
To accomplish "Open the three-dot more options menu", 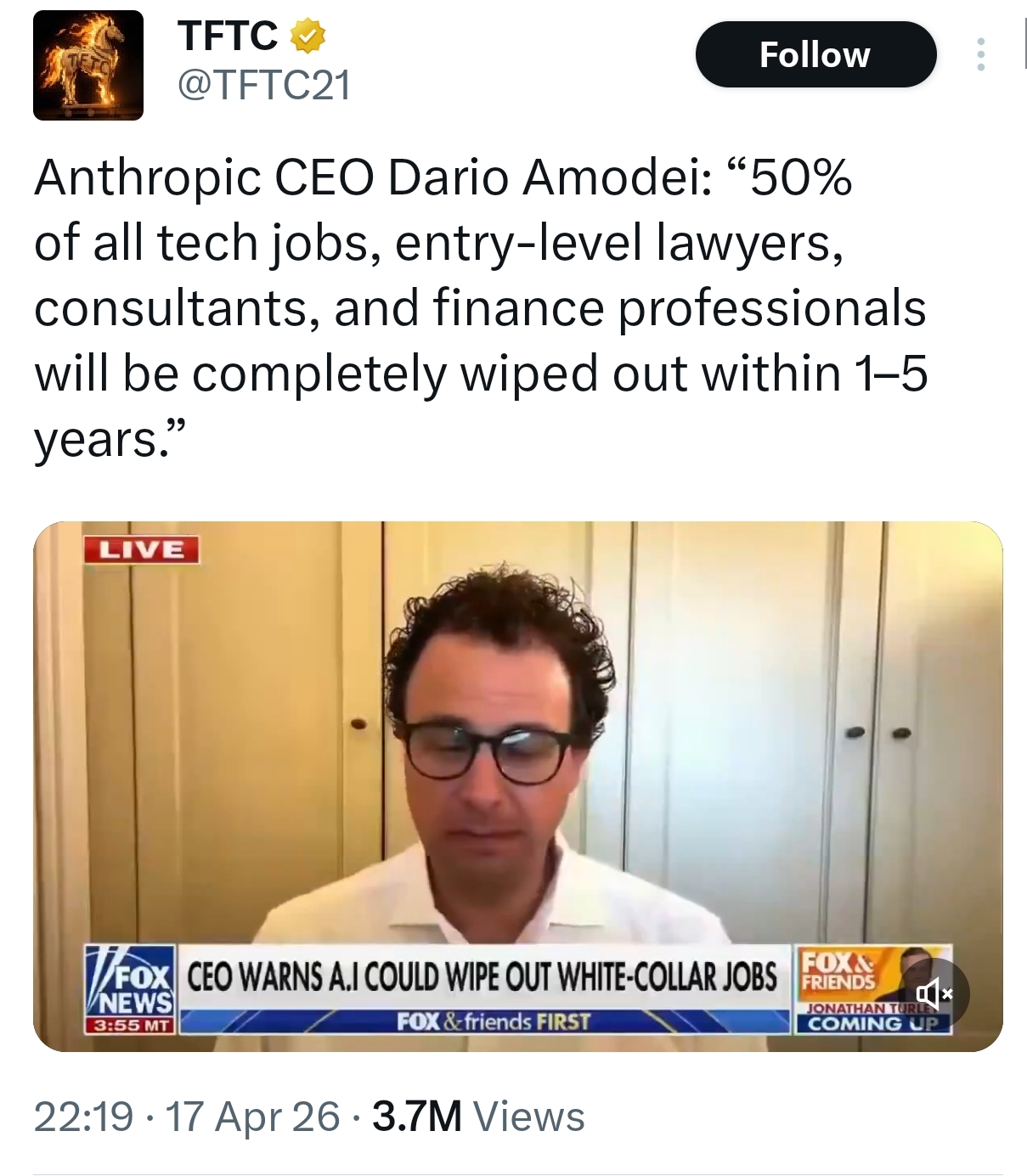I will coord(981,54).
